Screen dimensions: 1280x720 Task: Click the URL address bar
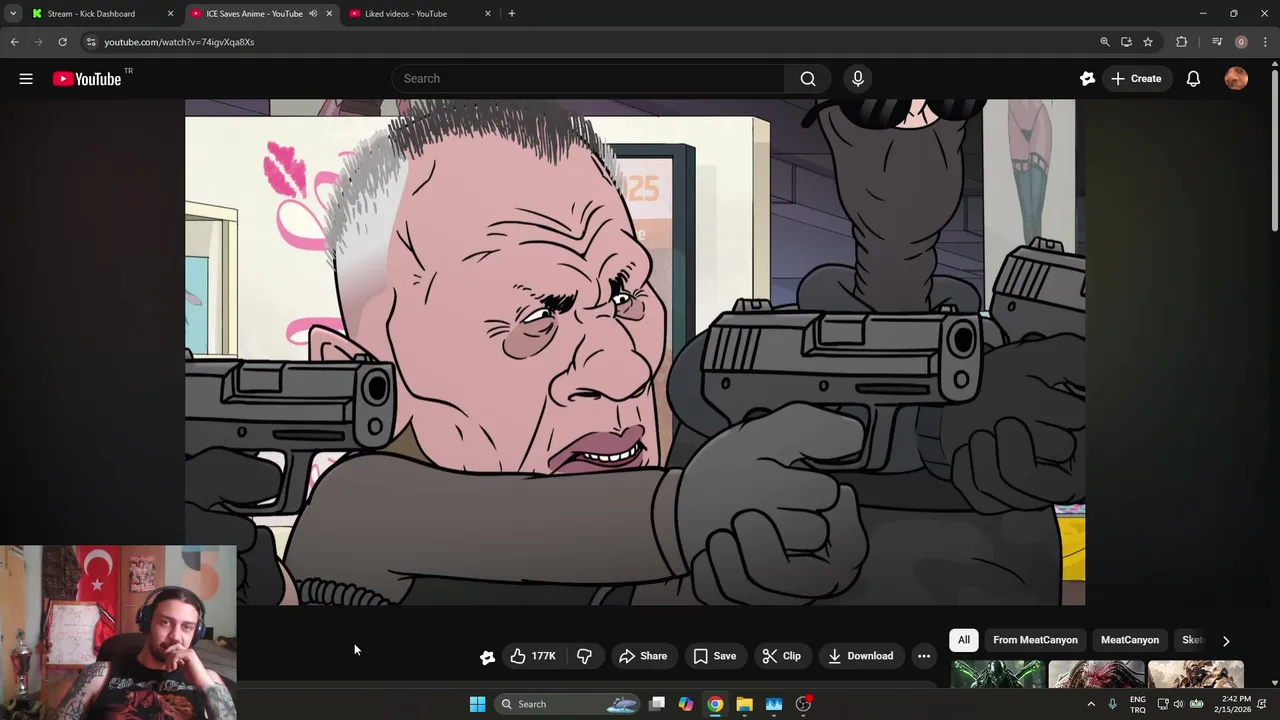point(590,42)
